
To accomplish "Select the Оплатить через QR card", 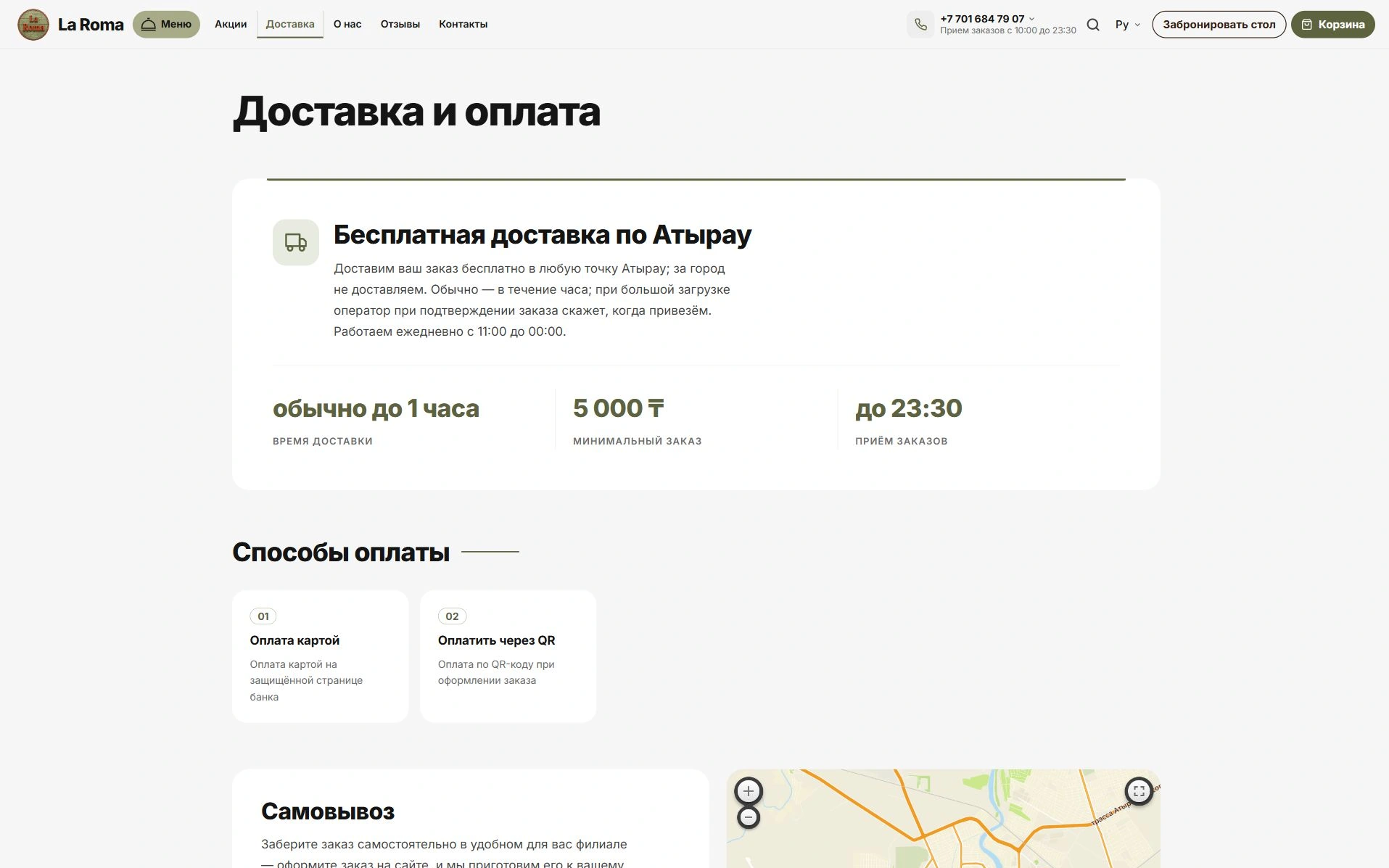I will pyautogui.click(x=508, y=656).
